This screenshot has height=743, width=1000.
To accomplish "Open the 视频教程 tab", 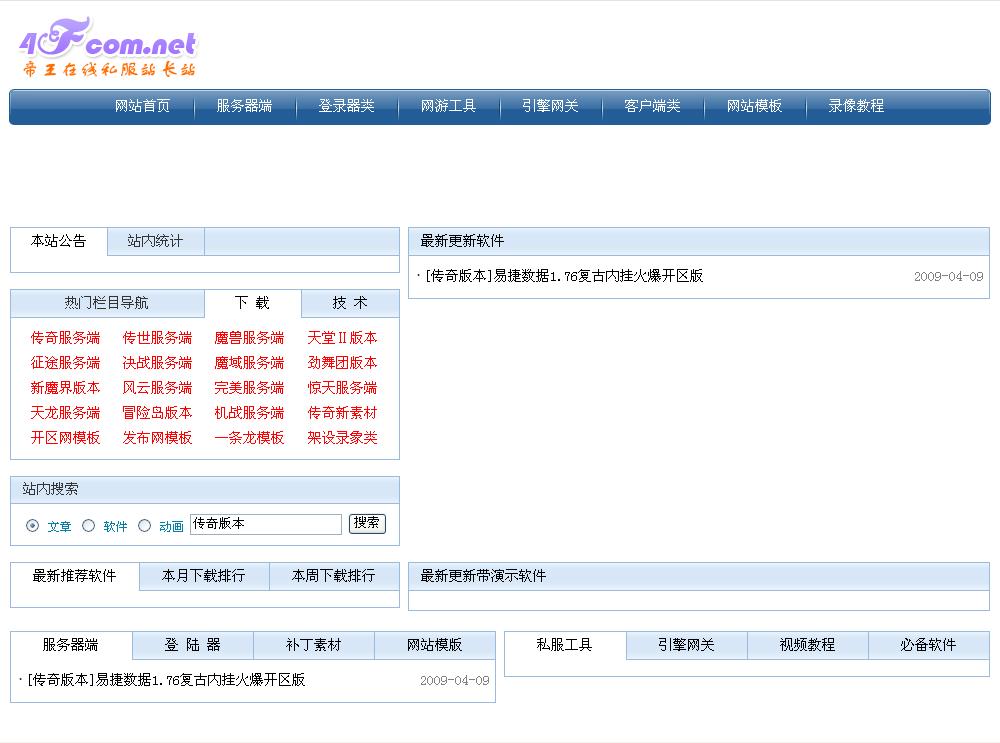I will (x=807, y=645).
